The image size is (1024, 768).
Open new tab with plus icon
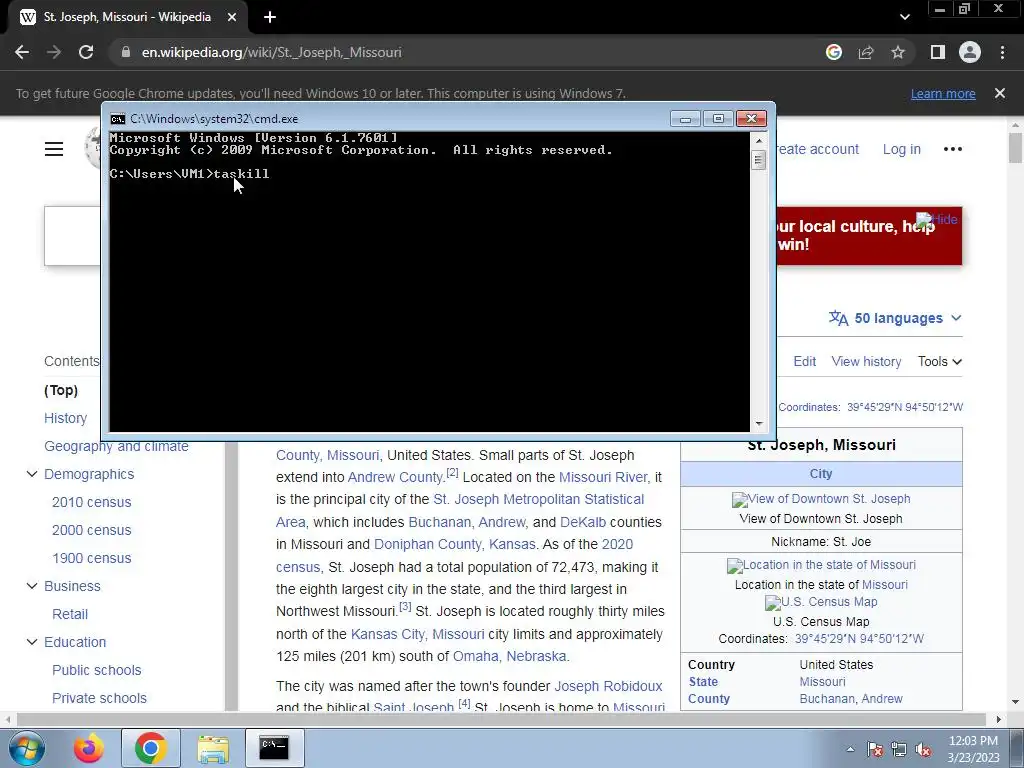pyautogui.click(x=270, y=18)
